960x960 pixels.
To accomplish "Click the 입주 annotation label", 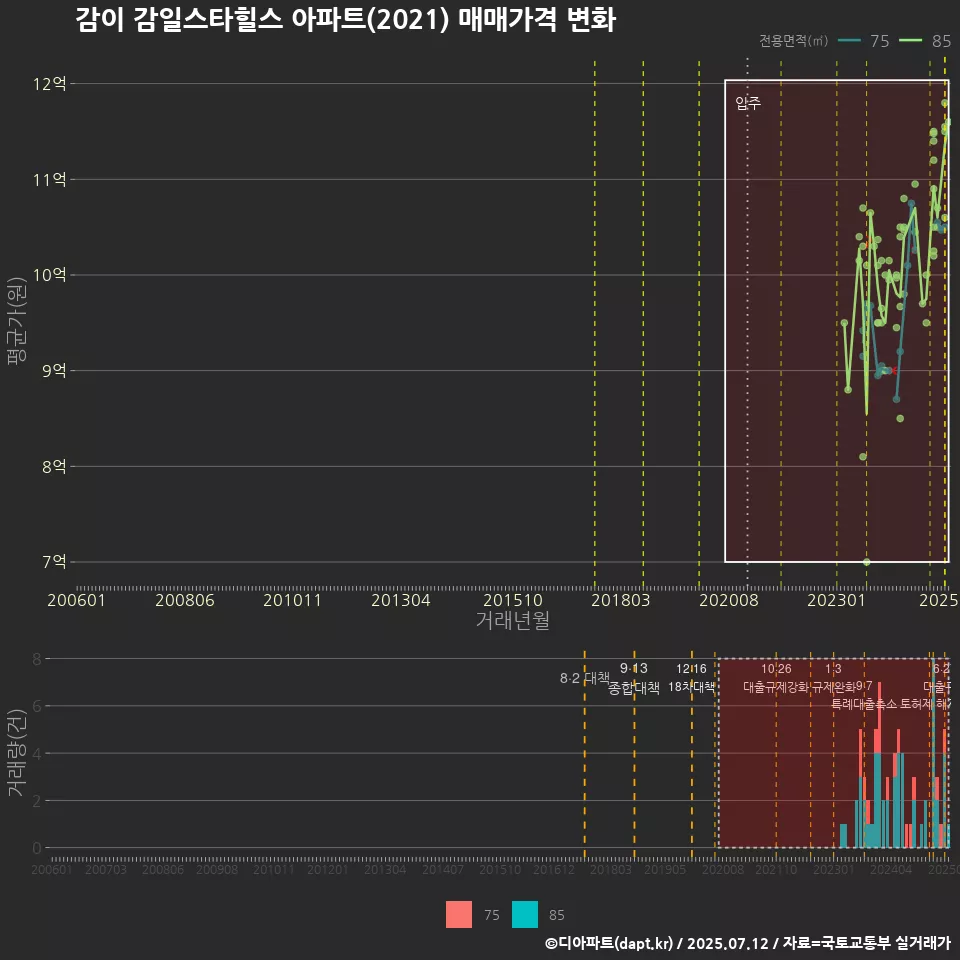I will point(748,103).
